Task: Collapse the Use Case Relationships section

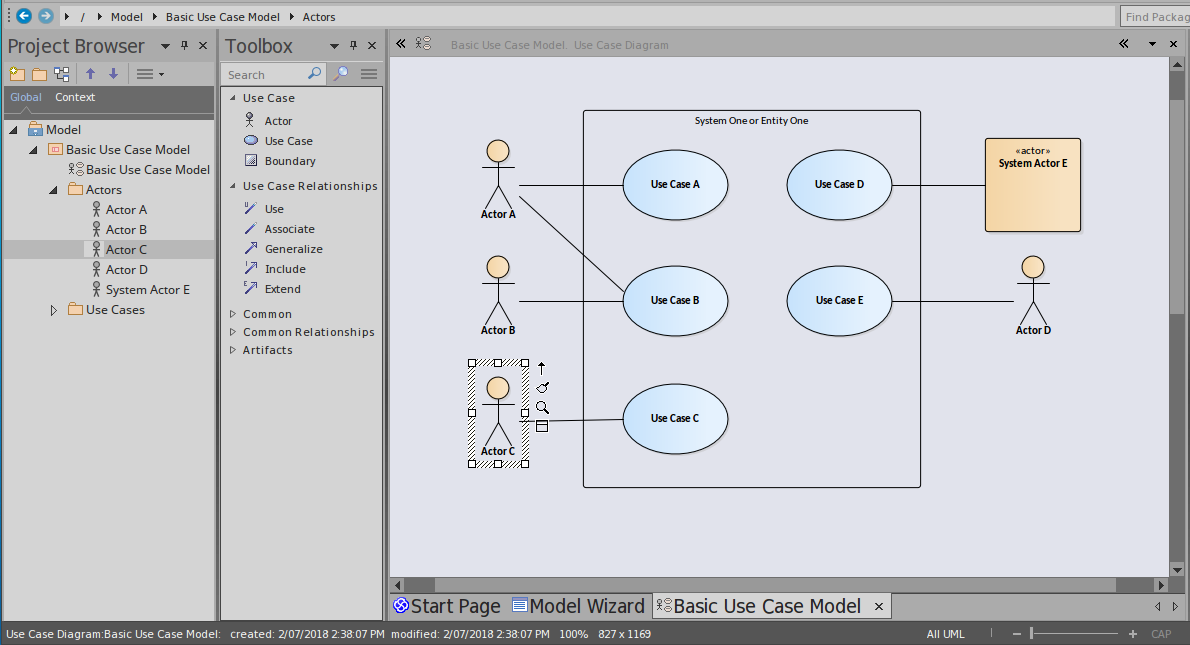Action: click(x=233, y=186)
